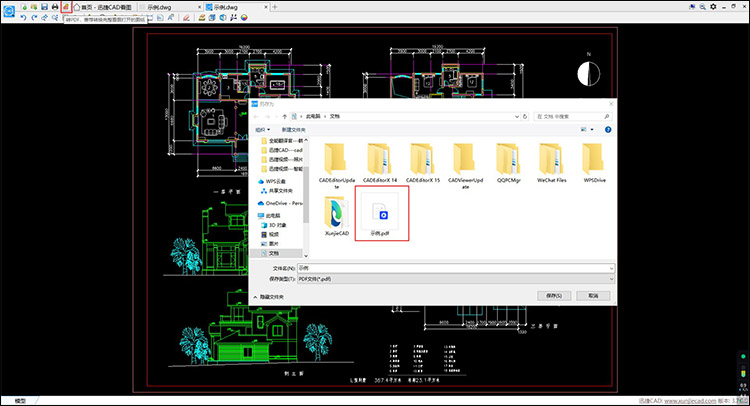Click the 迅捷CAD app logo icon
The width and height of the screenshot is (750, 406).
pyautogui.click(x=9, y=11)
